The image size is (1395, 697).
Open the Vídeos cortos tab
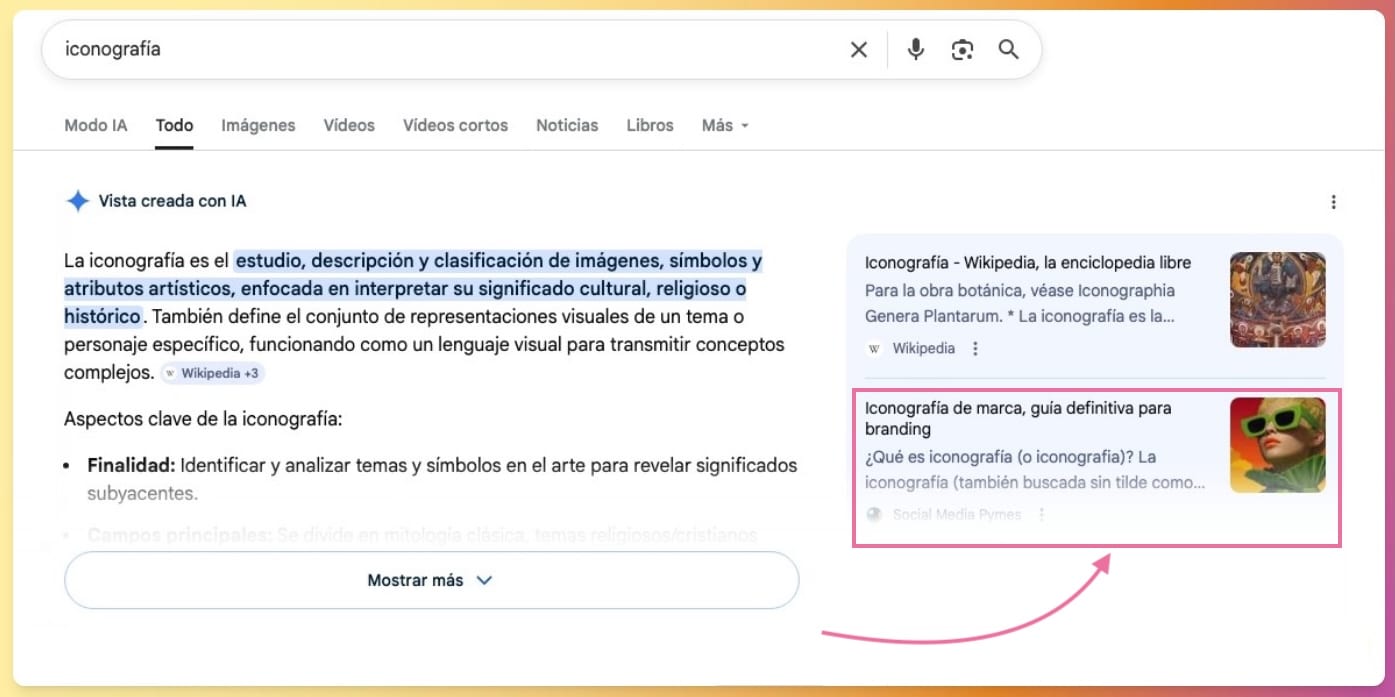pos(455,125)
